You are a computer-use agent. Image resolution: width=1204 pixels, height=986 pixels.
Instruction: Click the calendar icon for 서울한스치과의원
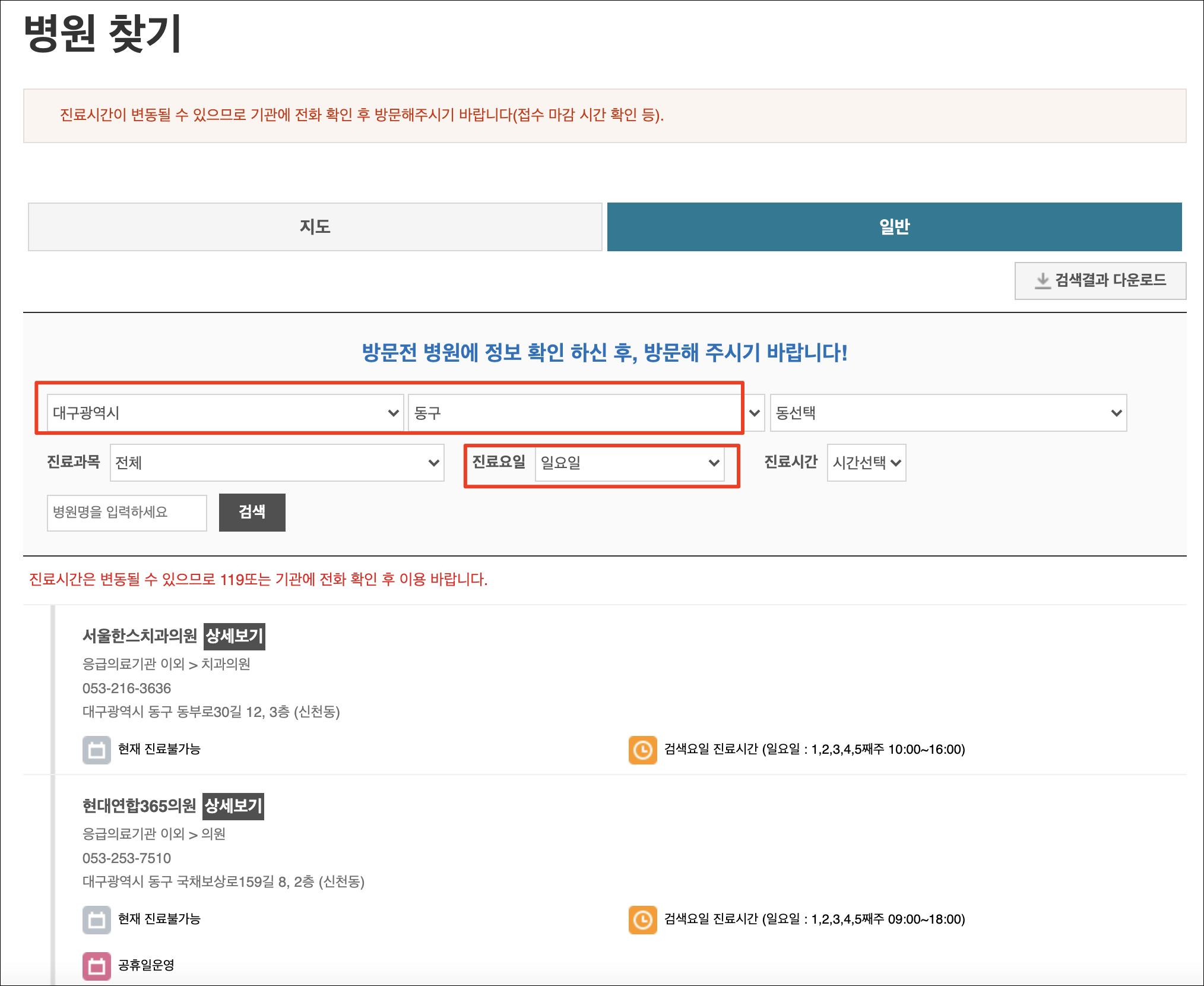(97, 750)
